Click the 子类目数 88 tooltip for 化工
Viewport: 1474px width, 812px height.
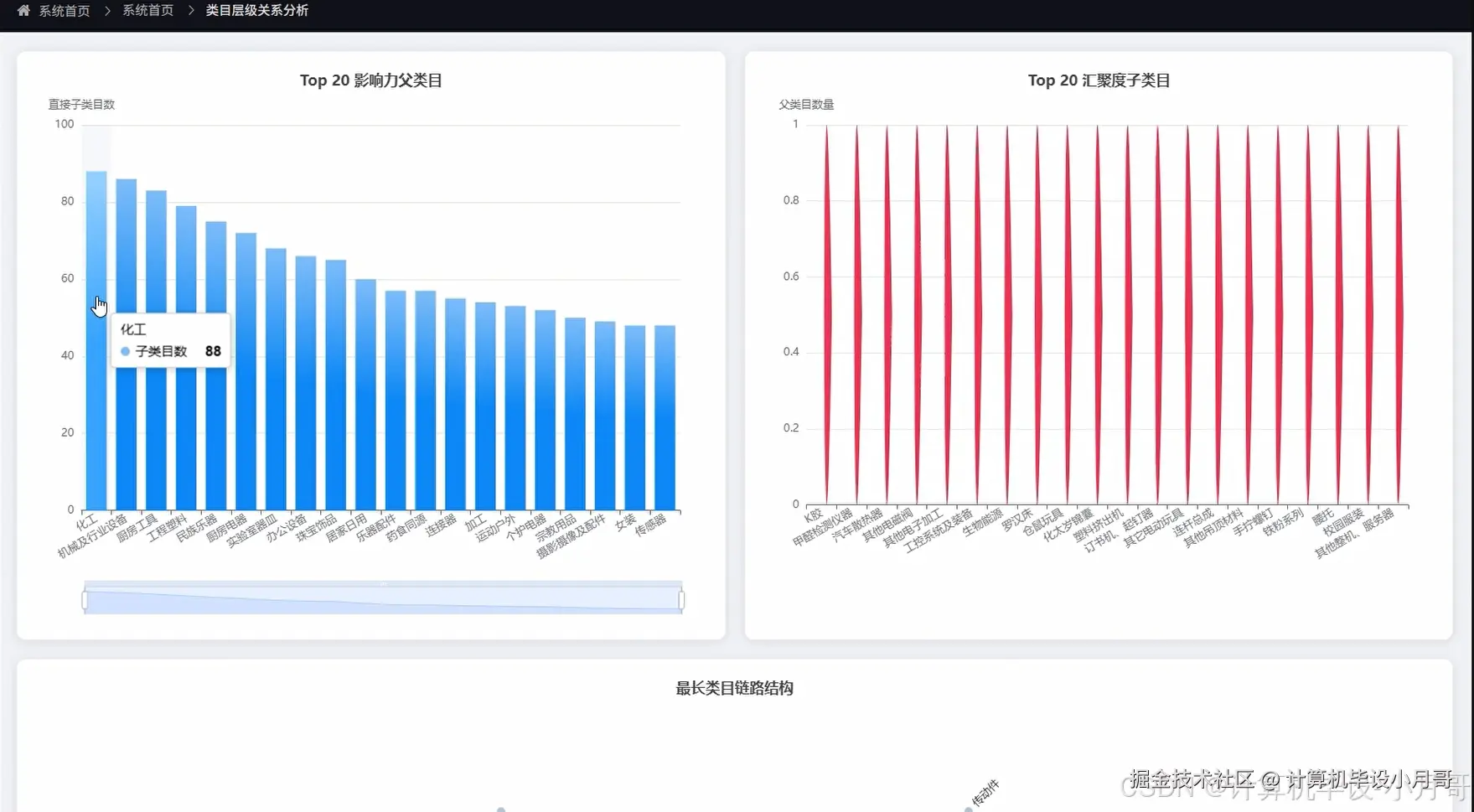click(x=170, y=340)
